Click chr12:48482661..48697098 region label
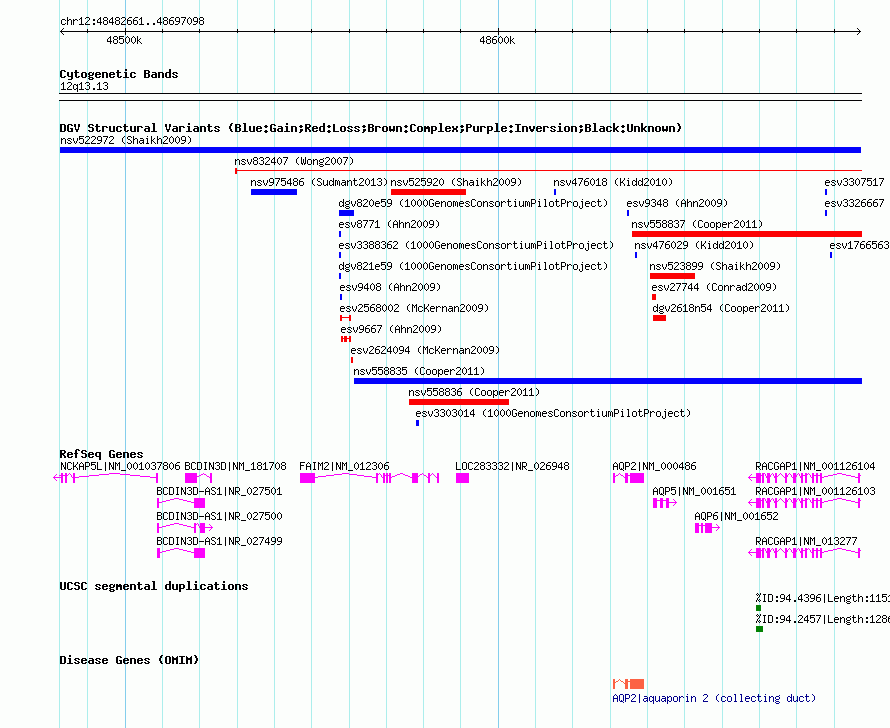This screenshot has height=728, width=890. pyautogui.click(x=132, y=21)
